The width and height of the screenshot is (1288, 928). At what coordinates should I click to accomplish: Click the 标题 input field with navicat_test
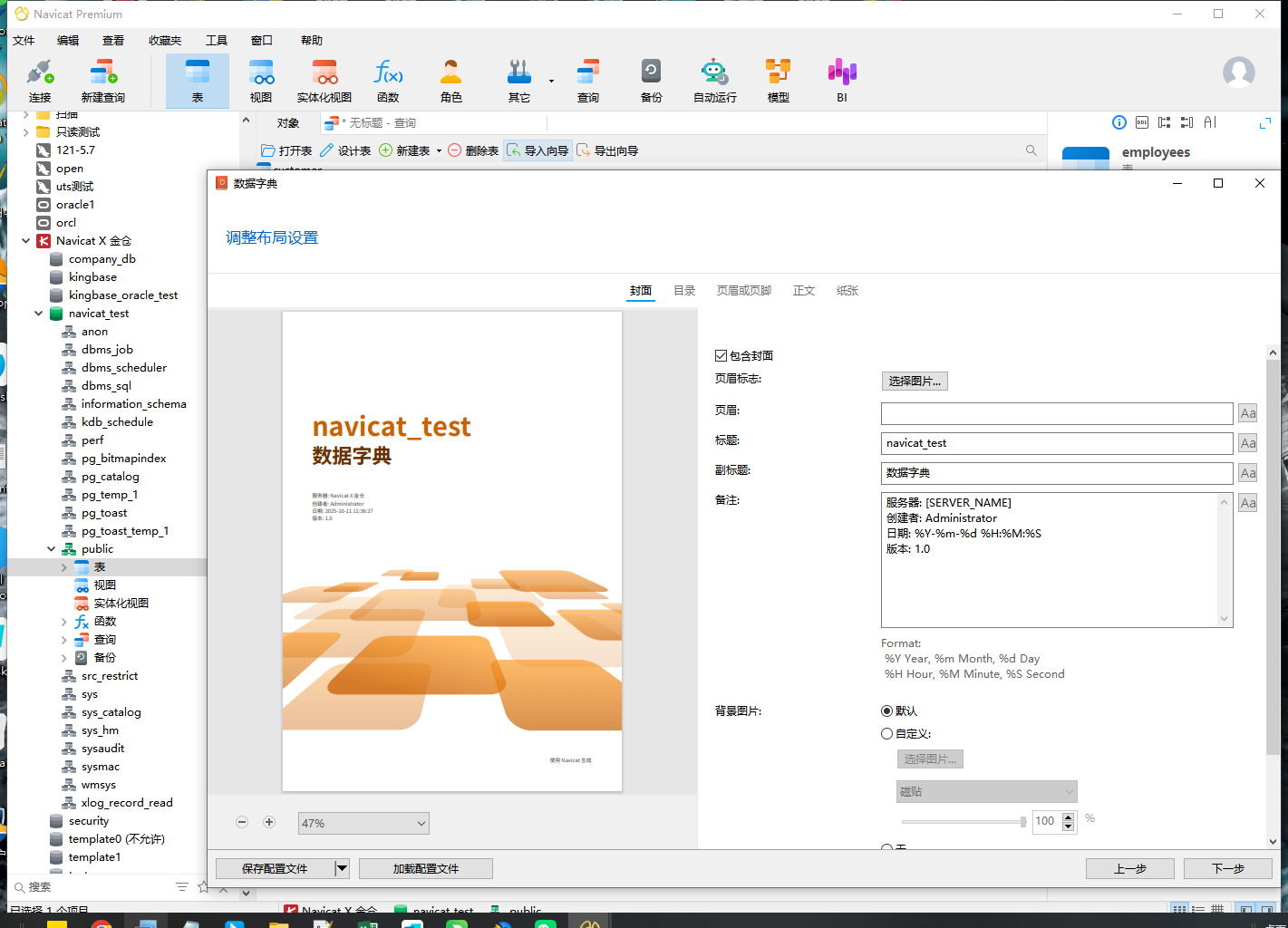tap(1056, 443)
